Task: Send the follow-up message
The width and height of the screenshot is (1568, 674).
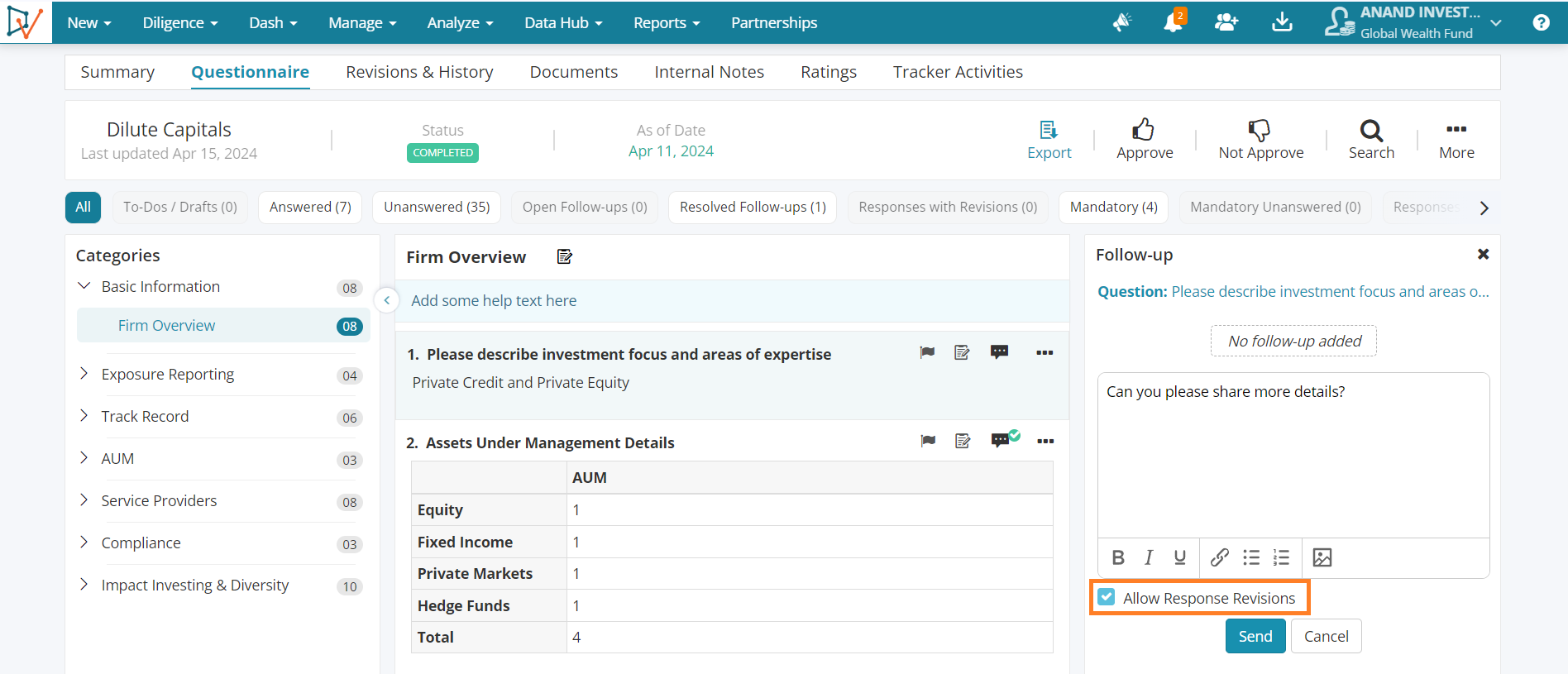Action: (x=1255, y=636)
